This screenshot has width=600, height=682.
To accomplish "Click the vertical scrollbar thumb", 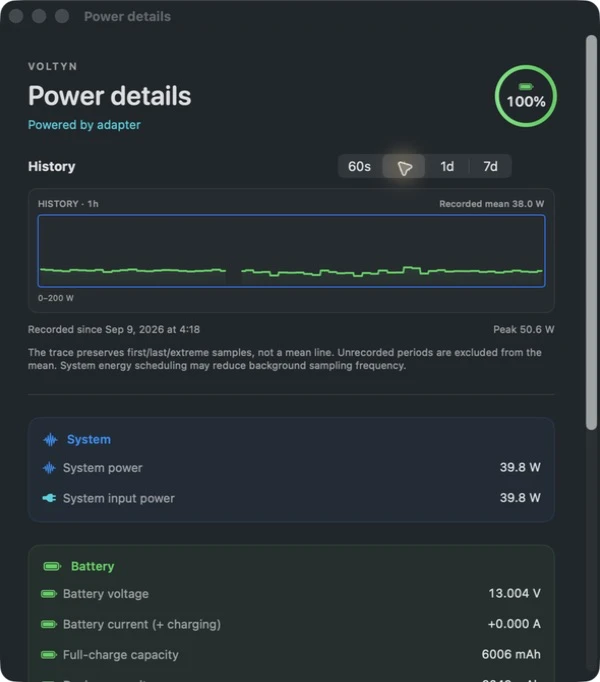I will [591, 233].
